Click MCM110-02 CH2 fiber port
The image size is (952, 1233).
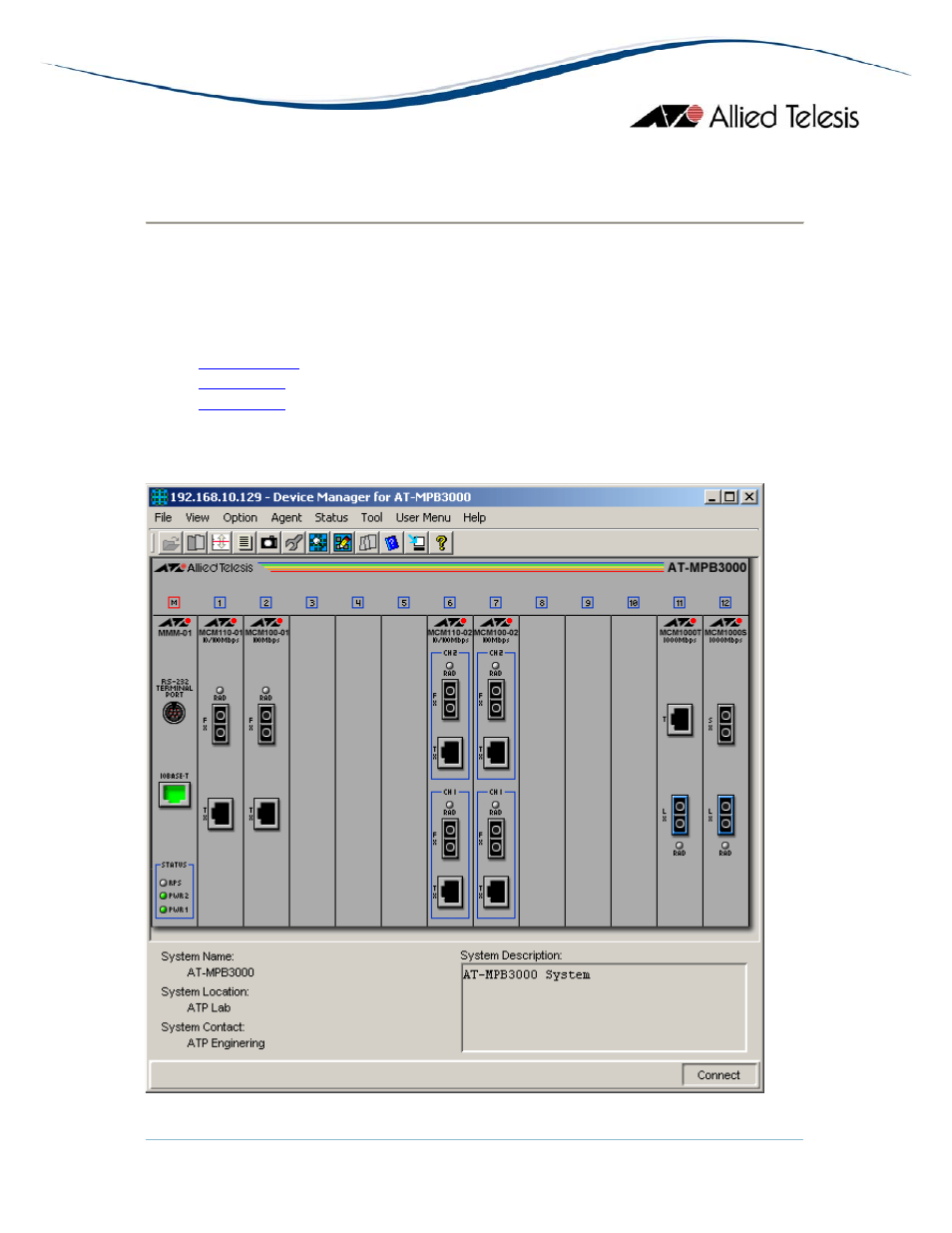tap(450, 700)
